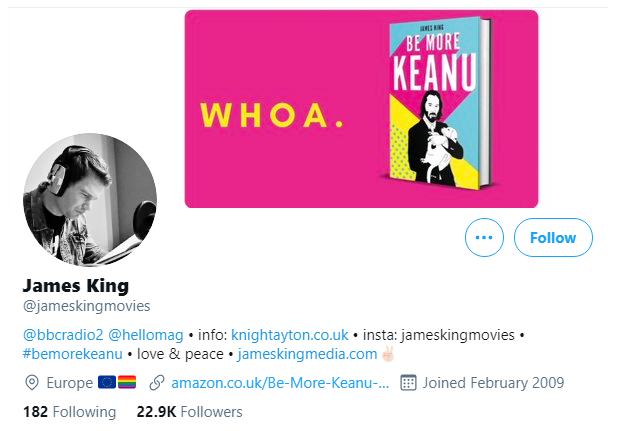Visit the jameskingmedia.com link
Screen dimensions: 617x431
[298, 353]
